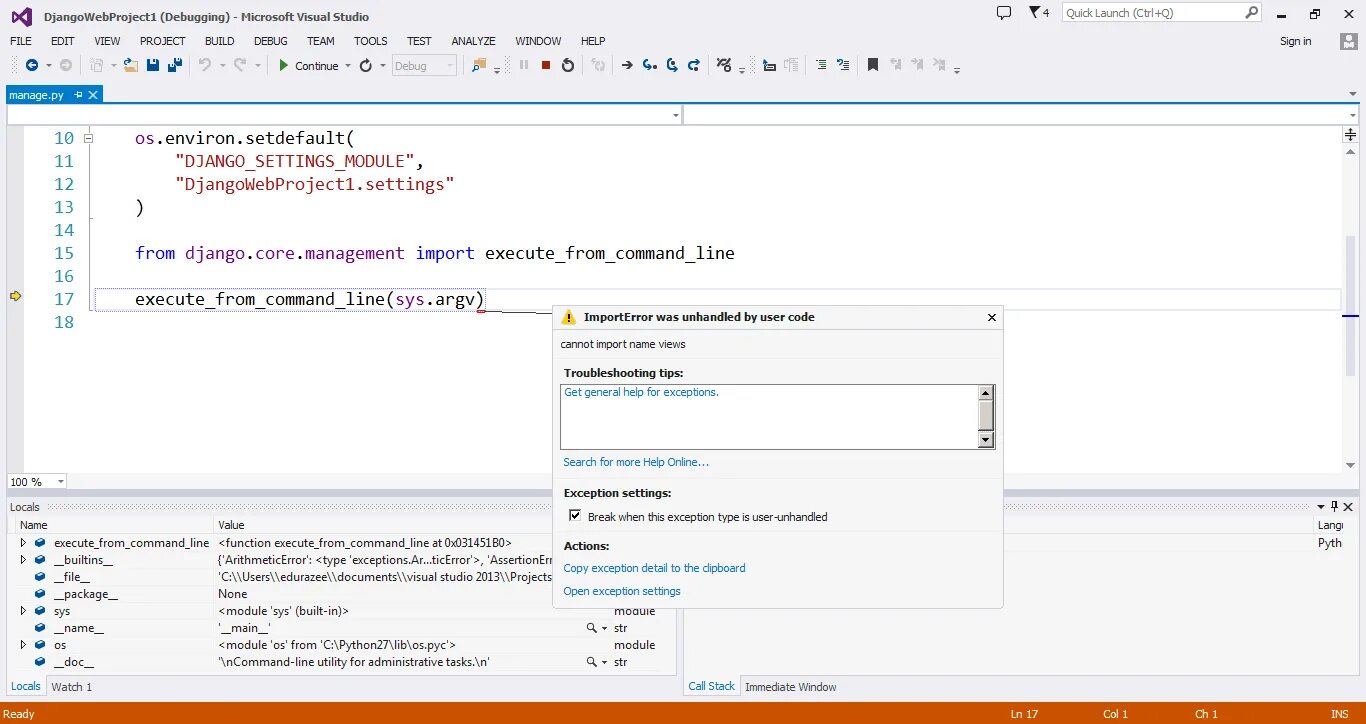
Task: Open the zoom level 100 % dropdown
Action: tap(61, 482)
